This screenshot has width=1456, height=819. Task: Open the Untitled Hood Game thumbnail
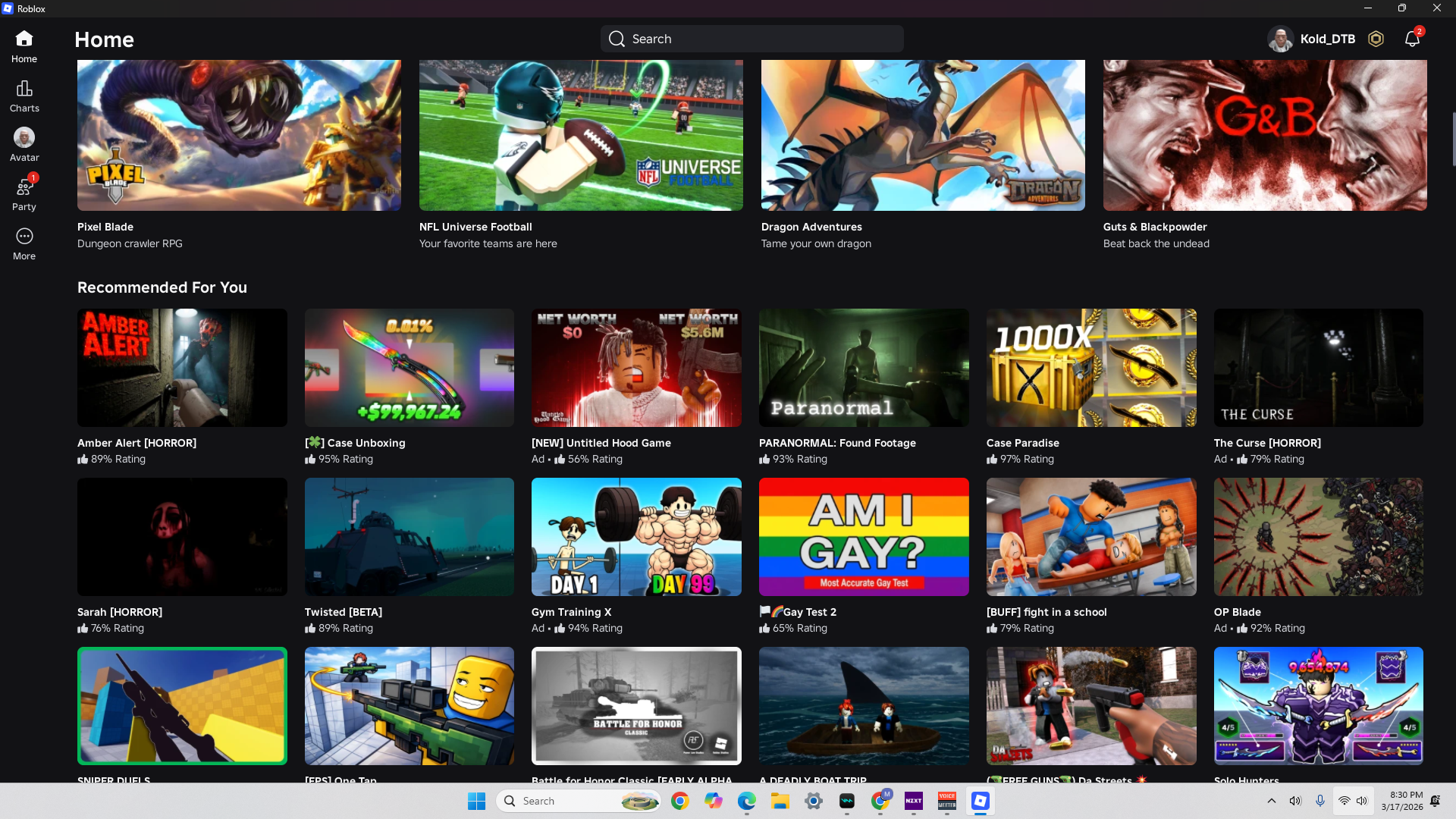636,368
